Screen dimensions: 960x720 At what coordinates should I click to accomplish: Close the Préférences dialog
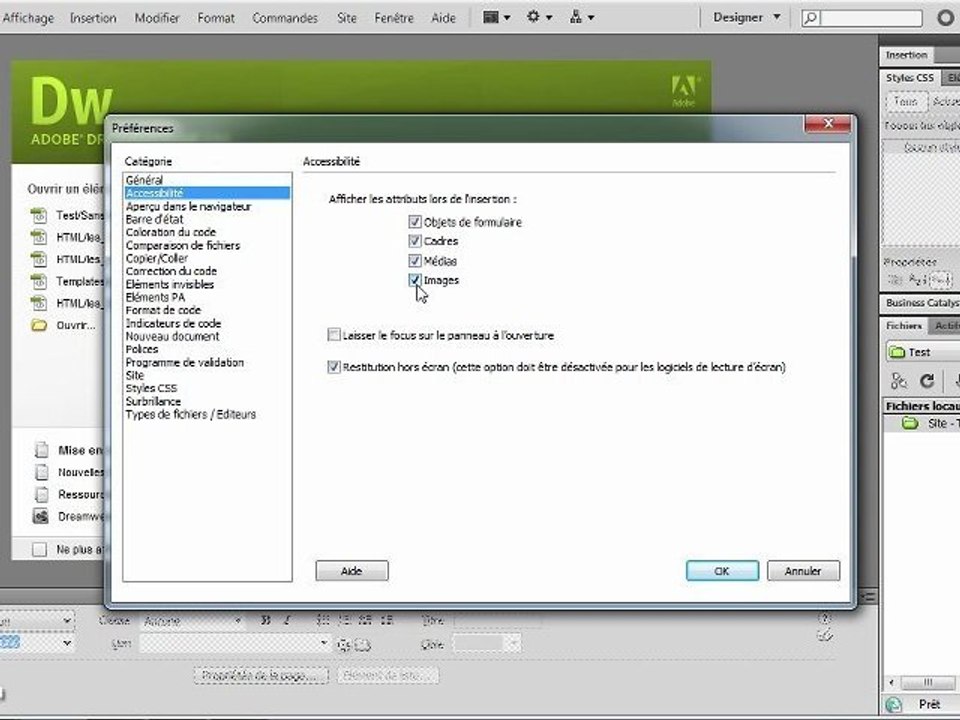pyautogui.click(x=828, y=124)
